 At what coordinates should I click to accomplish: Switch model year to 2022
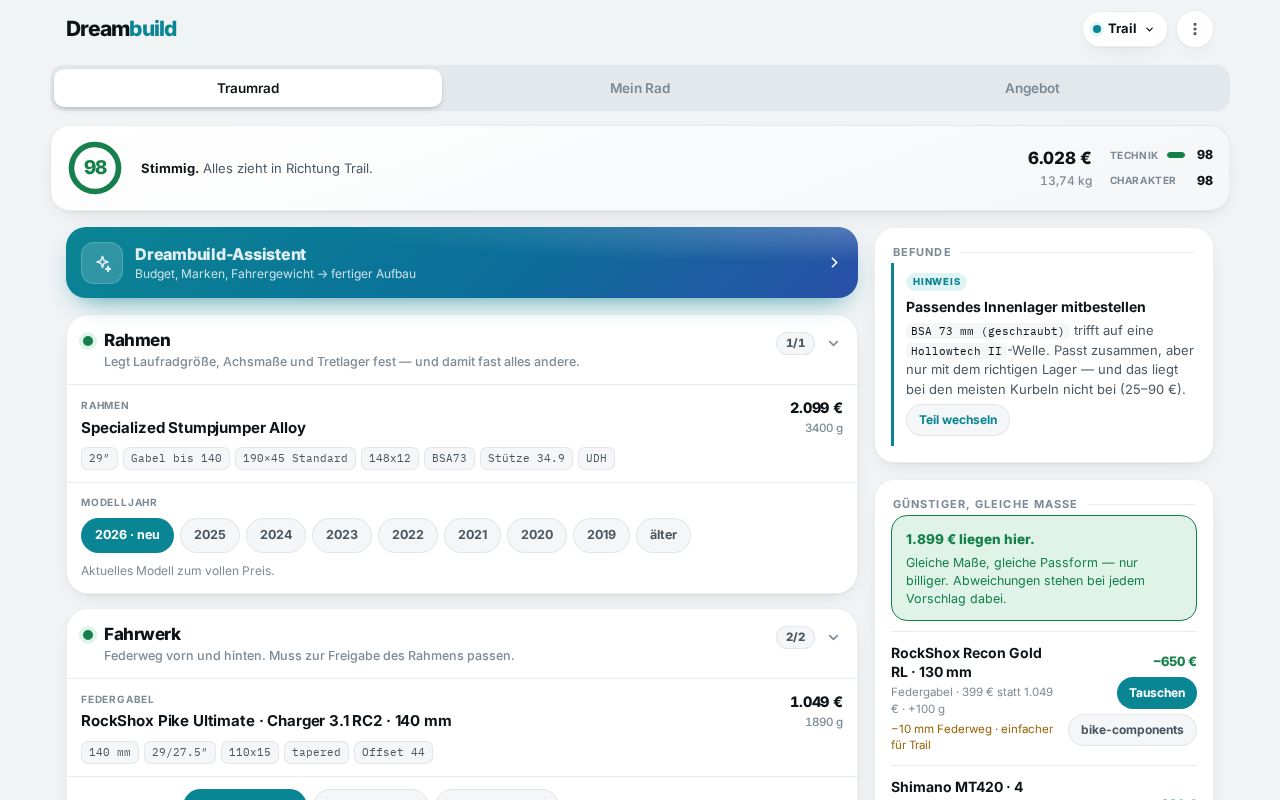pyautogui.click(x=408, y=535)
